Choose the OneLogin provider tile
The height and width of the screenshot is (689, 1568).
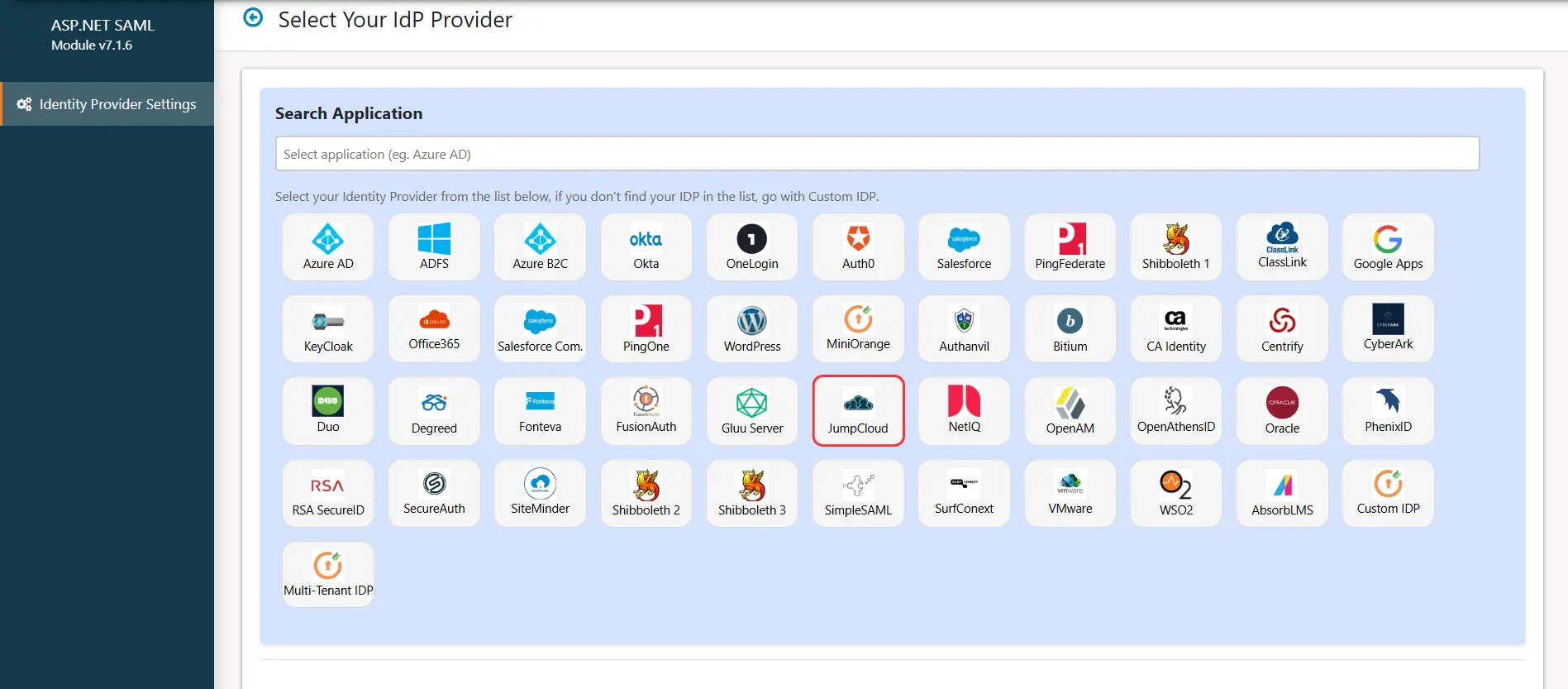point(752,246)
